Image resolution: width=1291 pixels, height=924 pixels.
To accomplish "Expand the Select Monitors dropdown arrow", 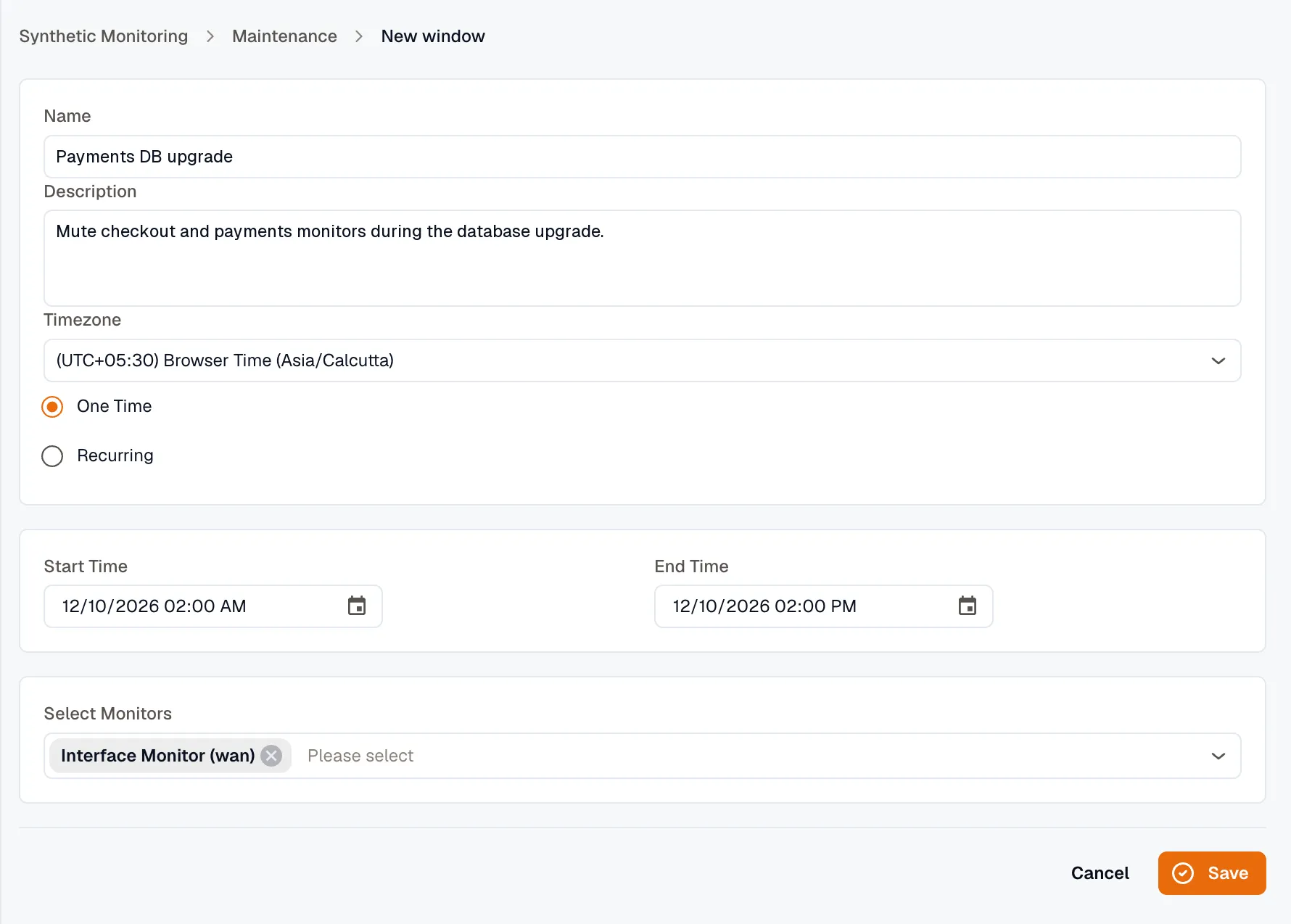I will pyautogui.click(x=1218, y=756).
